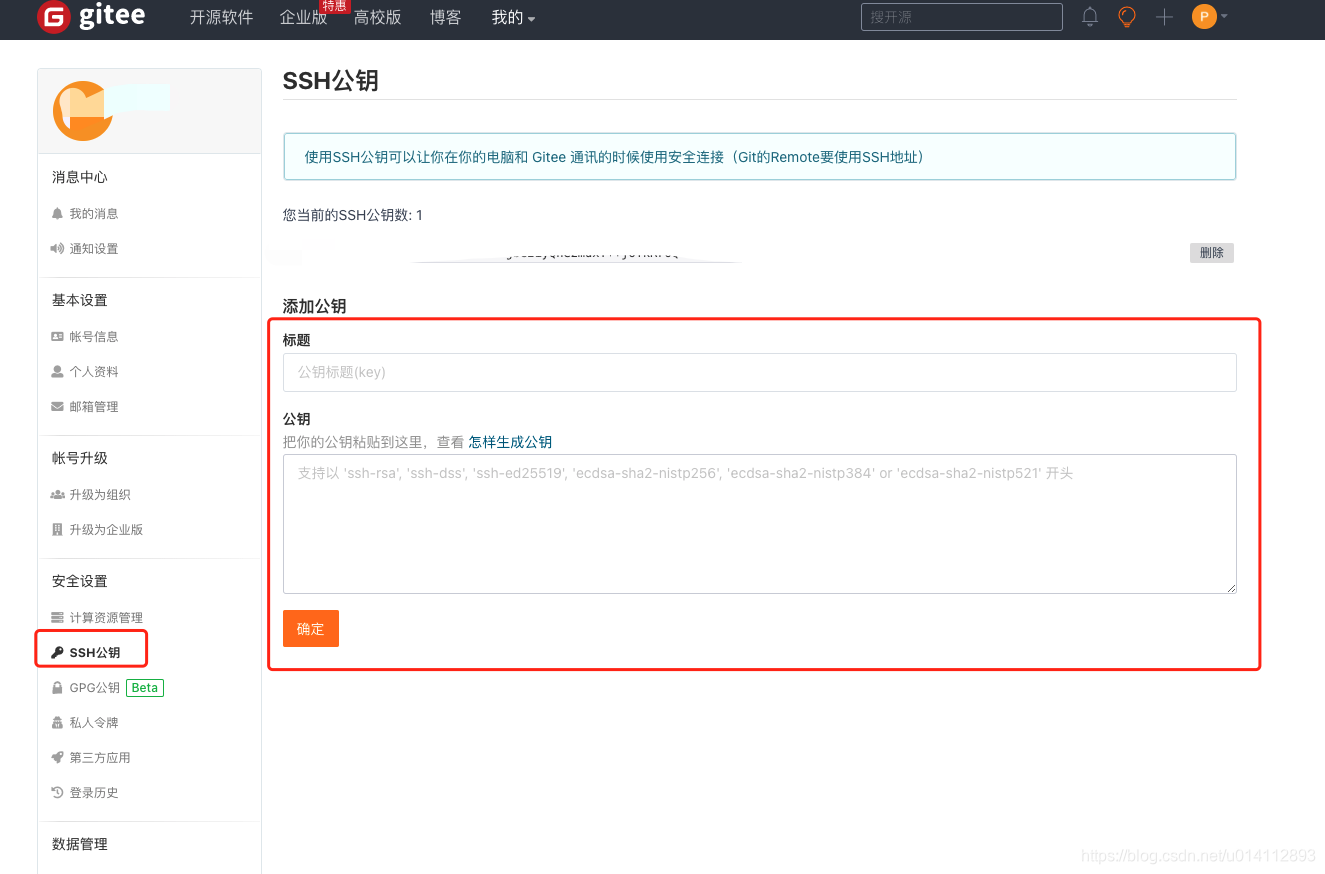
Task: Click the orange 确定 button
Action: coord(311,629)
